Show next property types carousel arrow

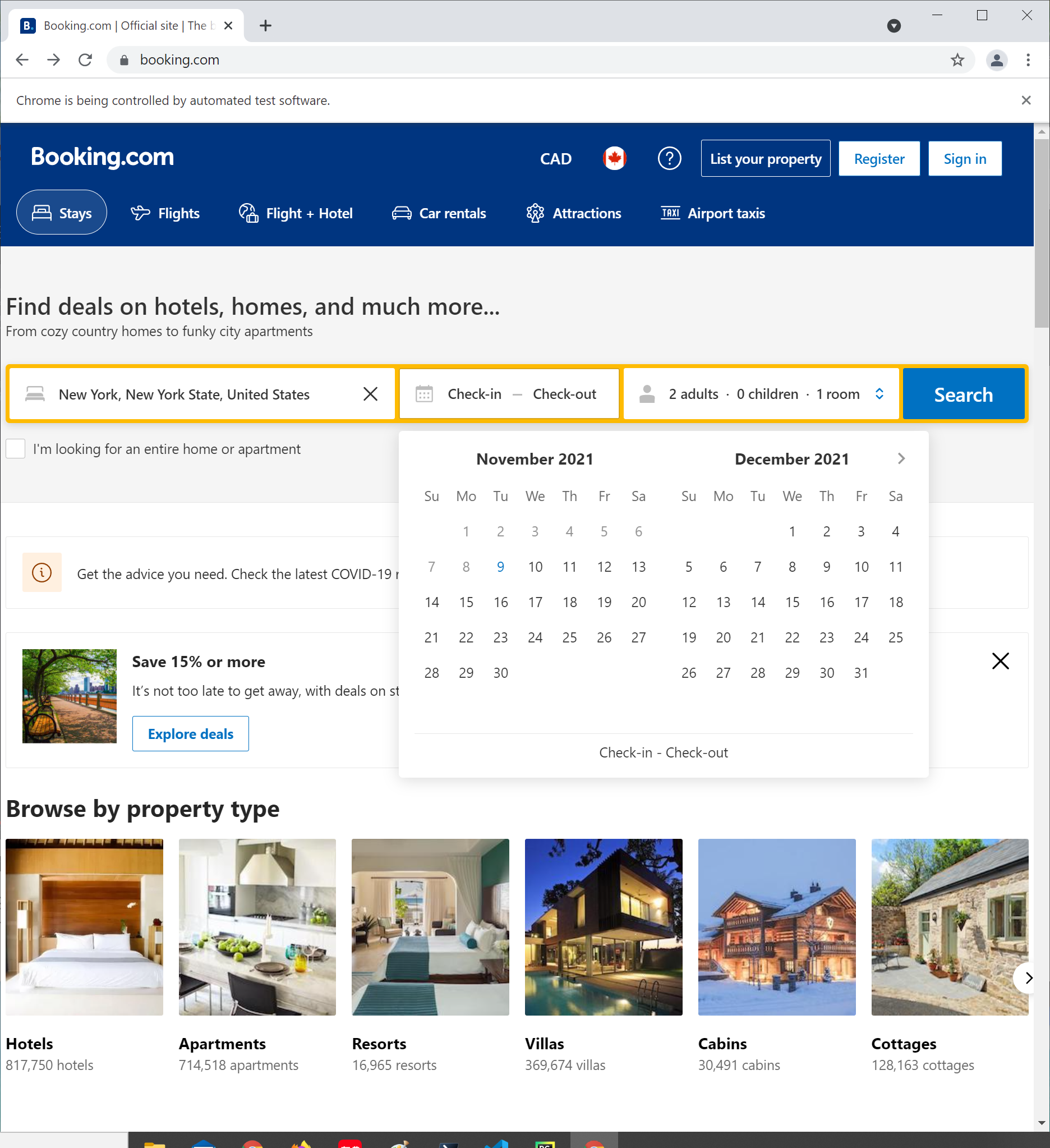(x=1028, y=978)
